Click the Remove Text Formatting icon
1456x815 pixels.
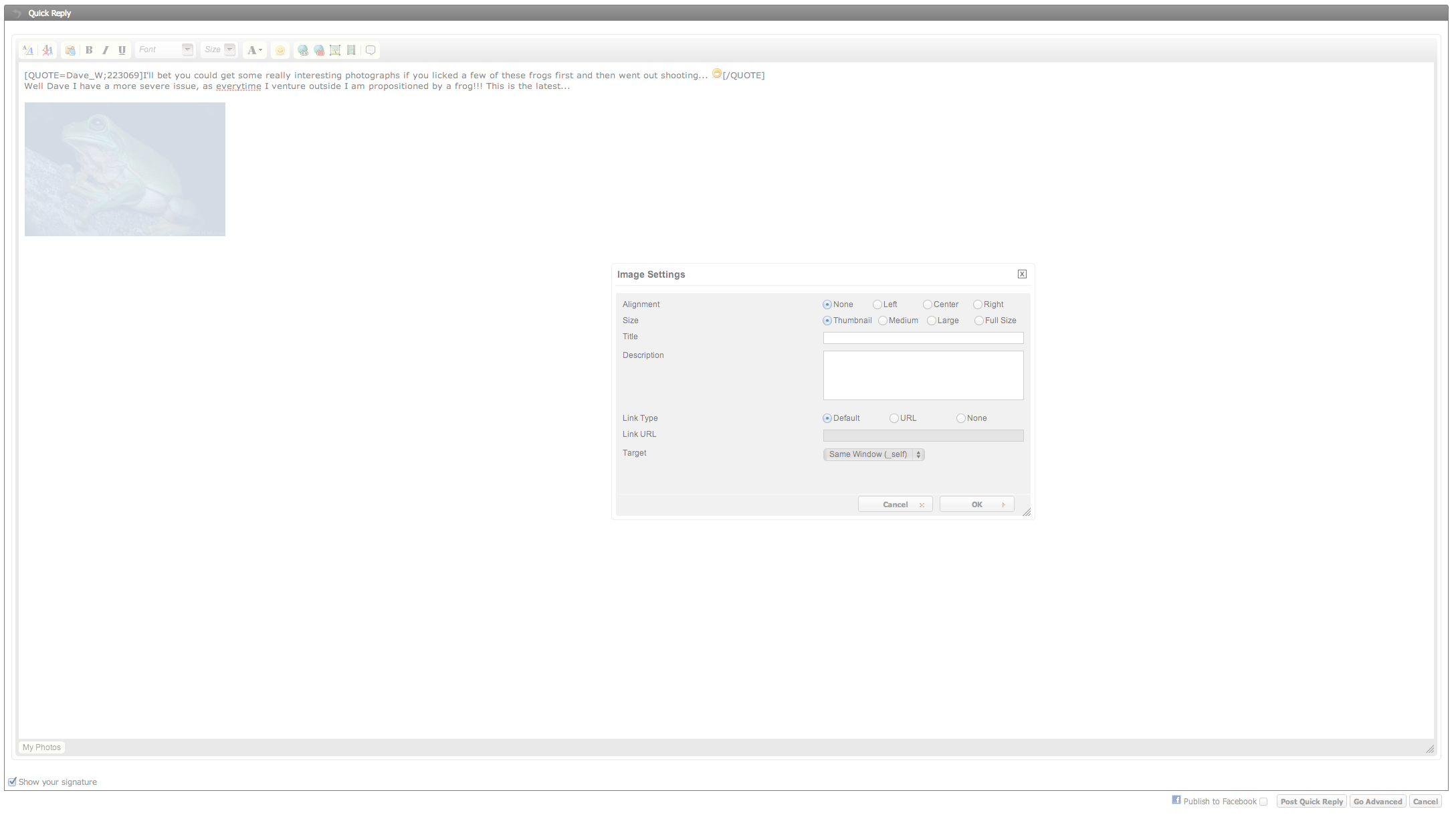click(47, 50)
